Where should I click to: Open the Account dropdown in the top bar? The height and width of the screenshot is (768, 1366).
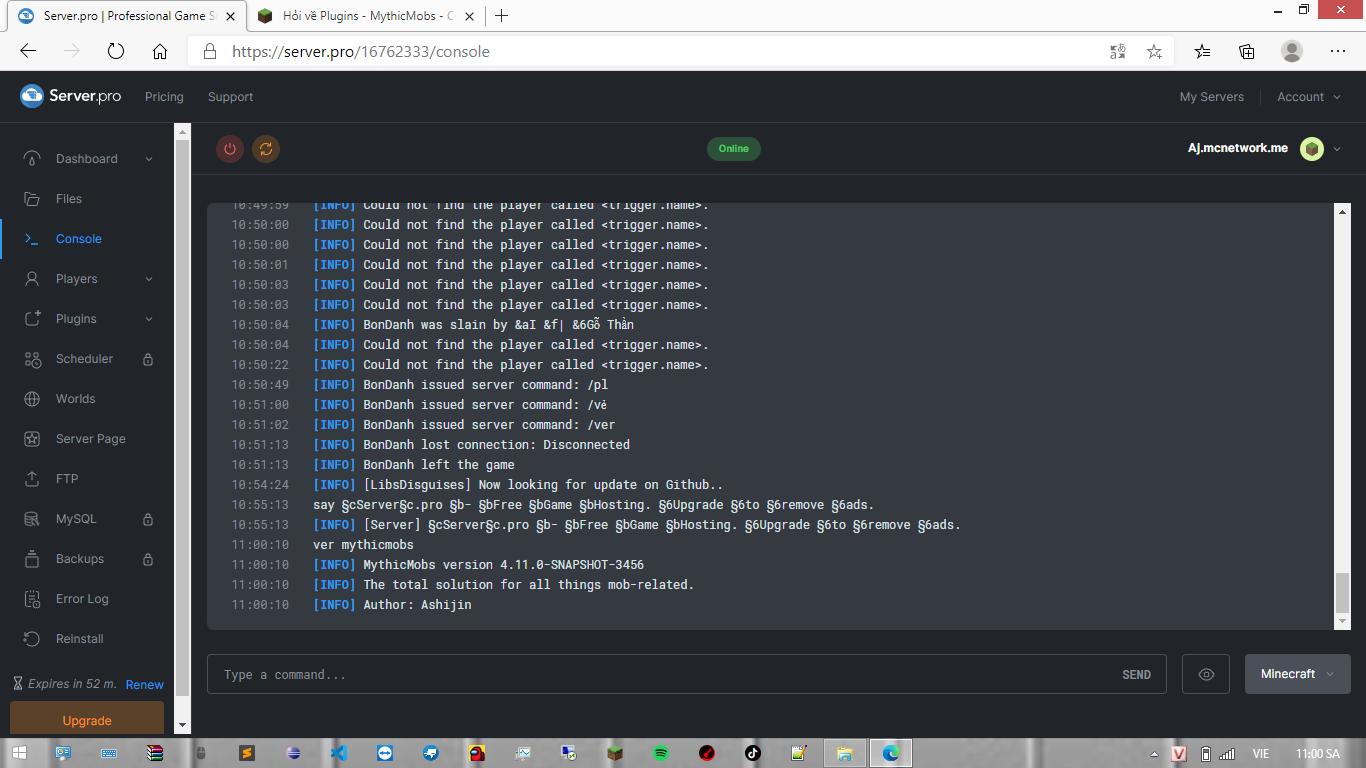tap(1308, 97)
